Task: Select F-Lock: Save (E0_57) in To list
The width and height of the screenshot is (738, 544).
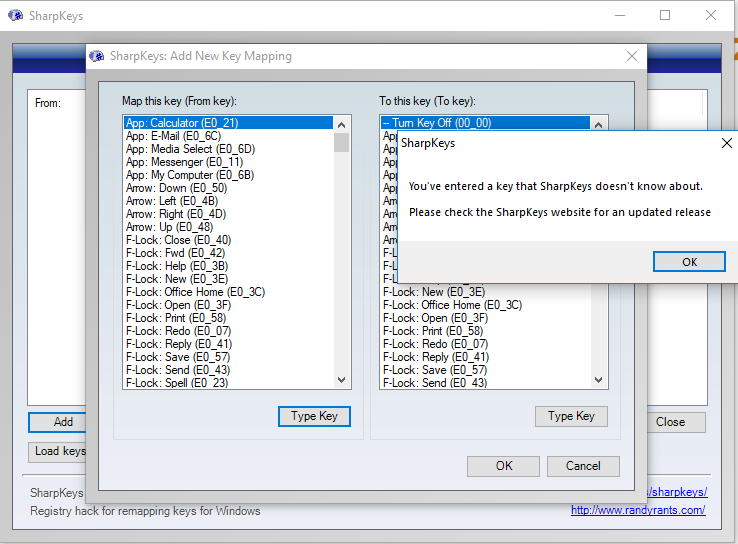Action: pos(485,370)
